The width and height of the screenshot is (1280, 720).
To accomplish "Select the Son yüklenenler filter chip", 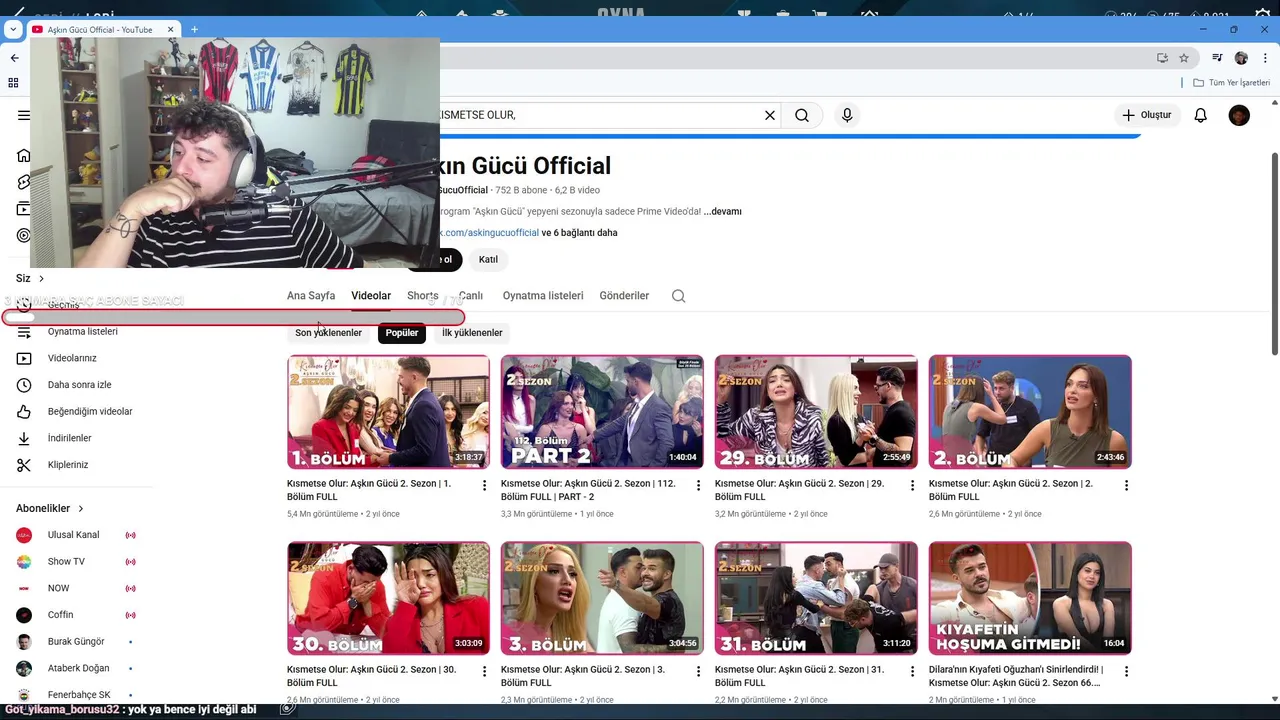I will [328, 333].
